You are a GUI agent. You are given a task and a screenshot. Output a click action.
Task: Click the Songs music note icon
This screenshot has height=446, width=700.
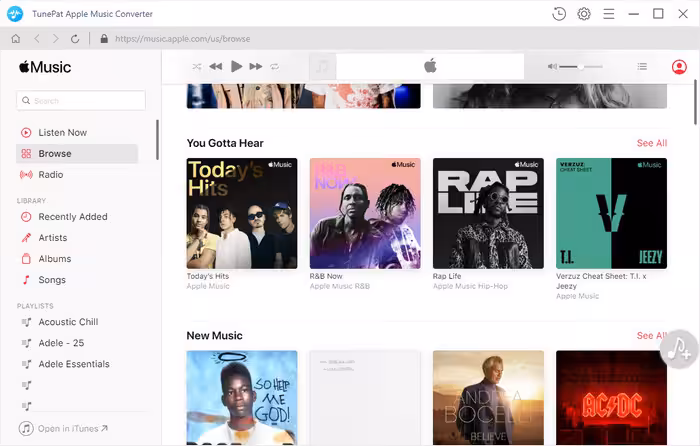coord(26,280)
